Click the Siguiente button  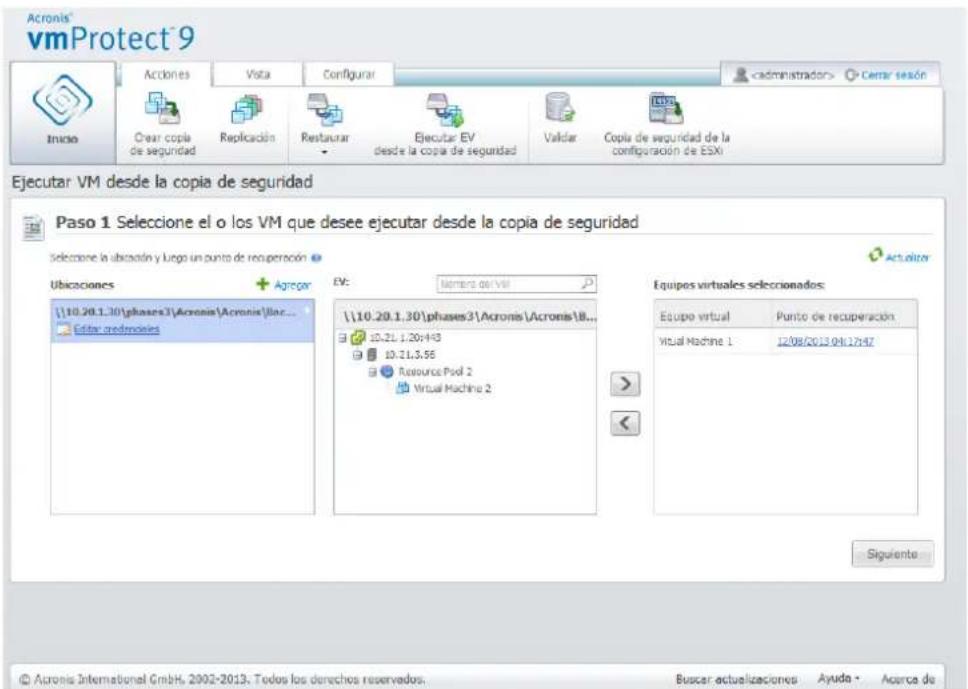click(892, 554)
